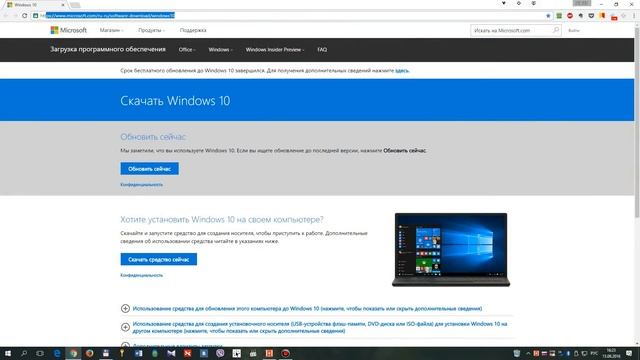Click the red Adblock extension icon
Viewport: 640px width, 360px height.
click(570, 16)
